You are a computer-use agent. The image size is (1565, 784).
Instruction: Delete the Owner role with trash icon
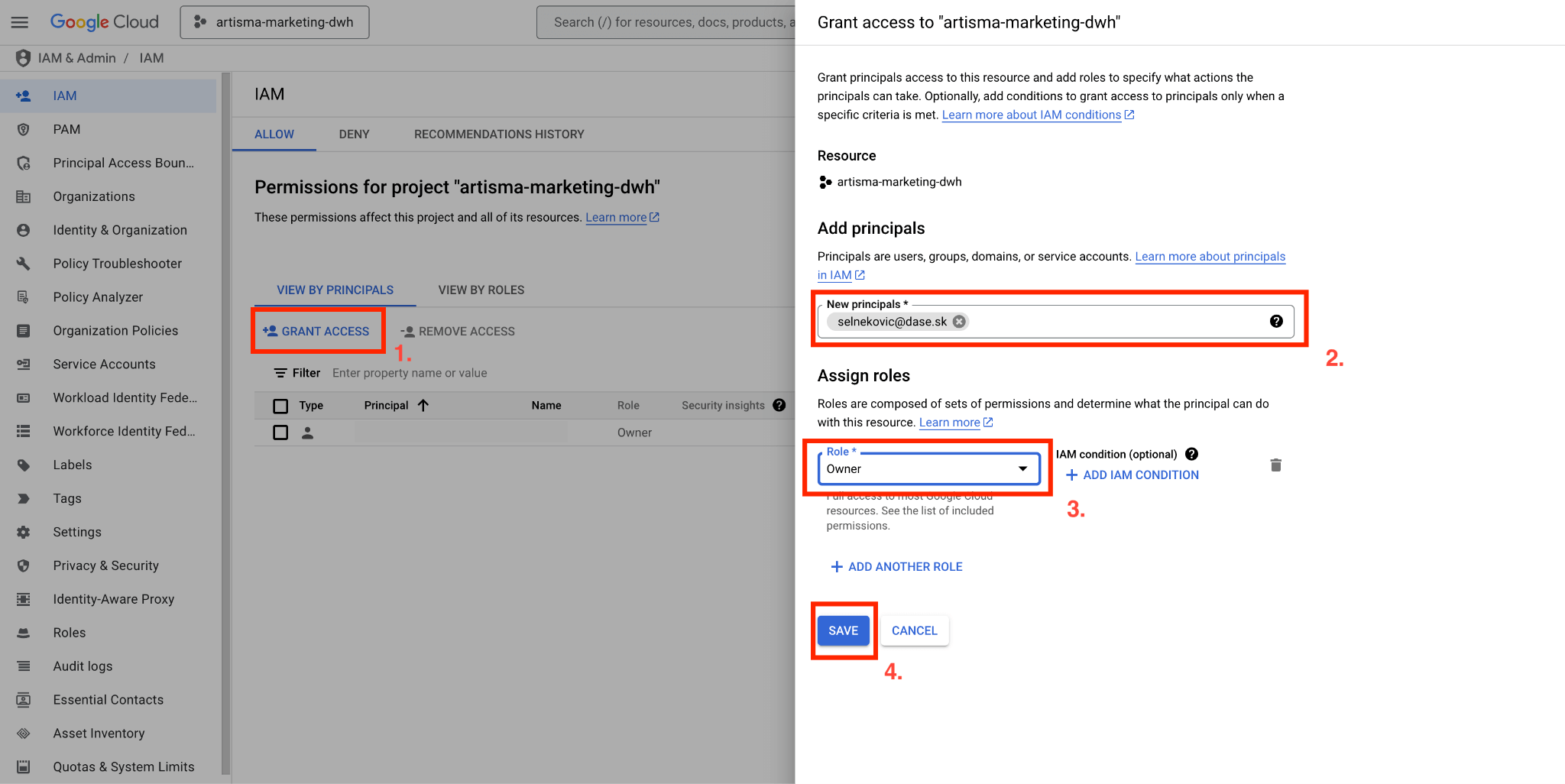[1275, 465]
